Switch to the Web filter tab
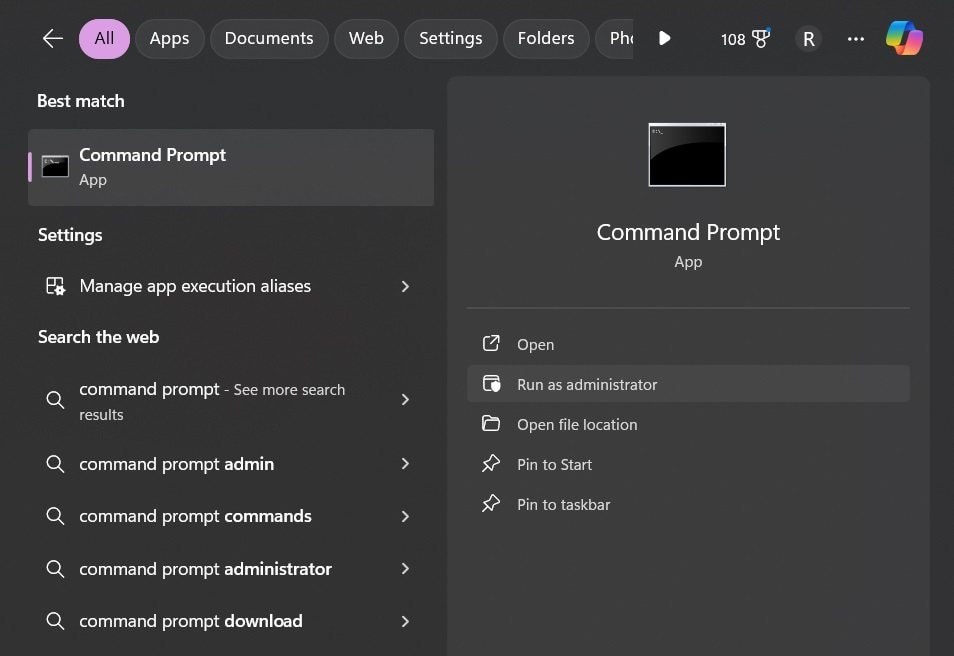The image size is (954, 656). point(366,38)
